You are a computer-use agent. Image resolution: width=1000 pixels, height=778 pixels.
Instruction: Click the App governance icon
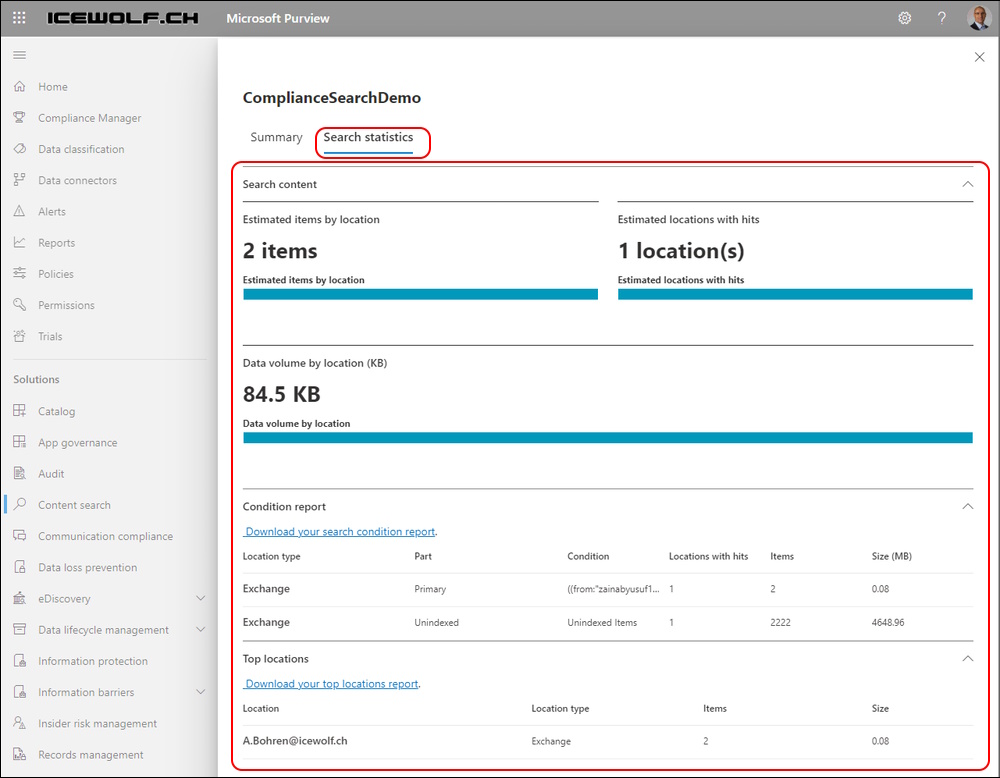click(x=20, y=443)
